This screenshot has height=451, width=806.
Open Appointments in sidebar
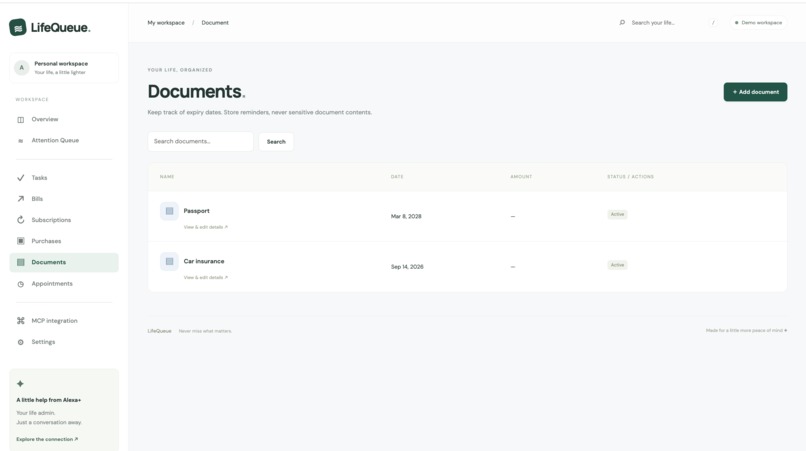pos(64,284)
